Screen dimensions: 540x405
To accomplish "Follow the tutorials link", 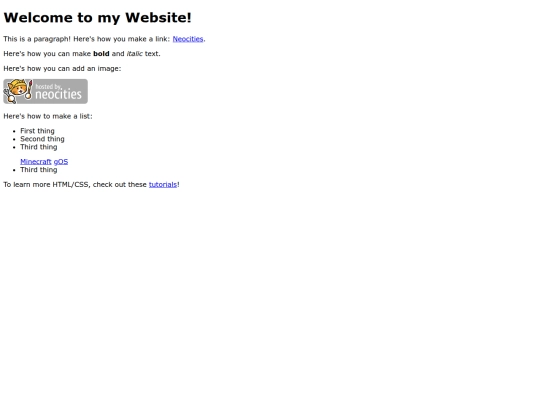I will tap(163, 185).
